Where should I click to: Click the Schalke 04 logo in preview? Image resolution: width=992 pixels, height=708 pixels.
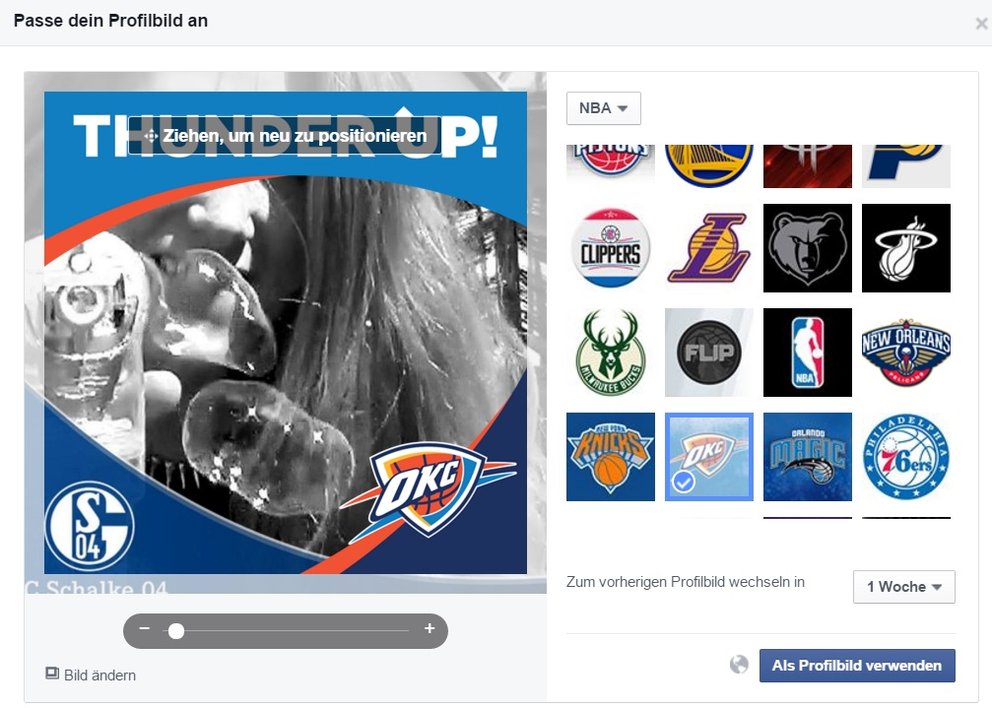[x=89, y=526]
